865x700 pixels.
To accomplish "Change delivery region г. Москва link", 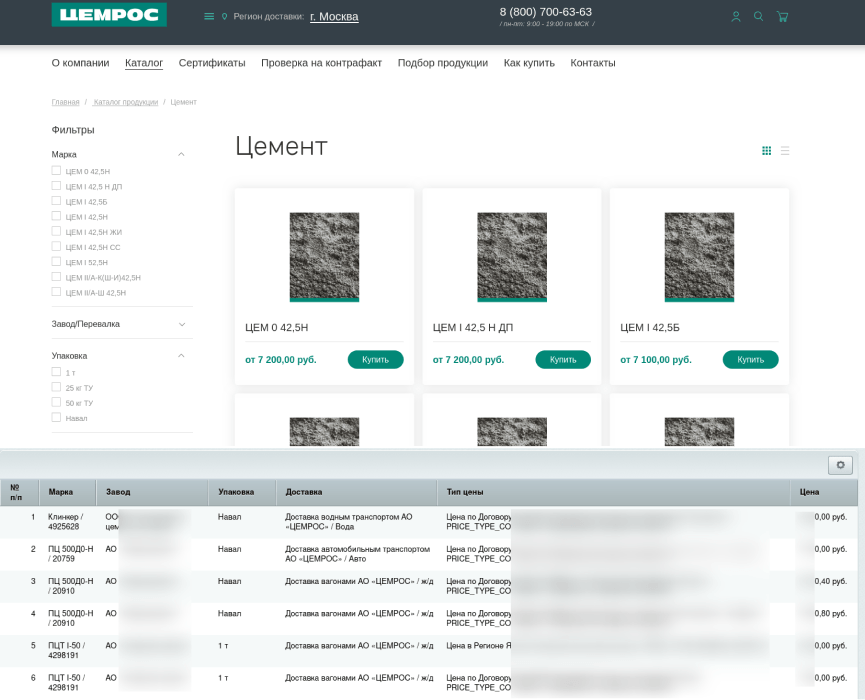I will (x=334, y=16).
